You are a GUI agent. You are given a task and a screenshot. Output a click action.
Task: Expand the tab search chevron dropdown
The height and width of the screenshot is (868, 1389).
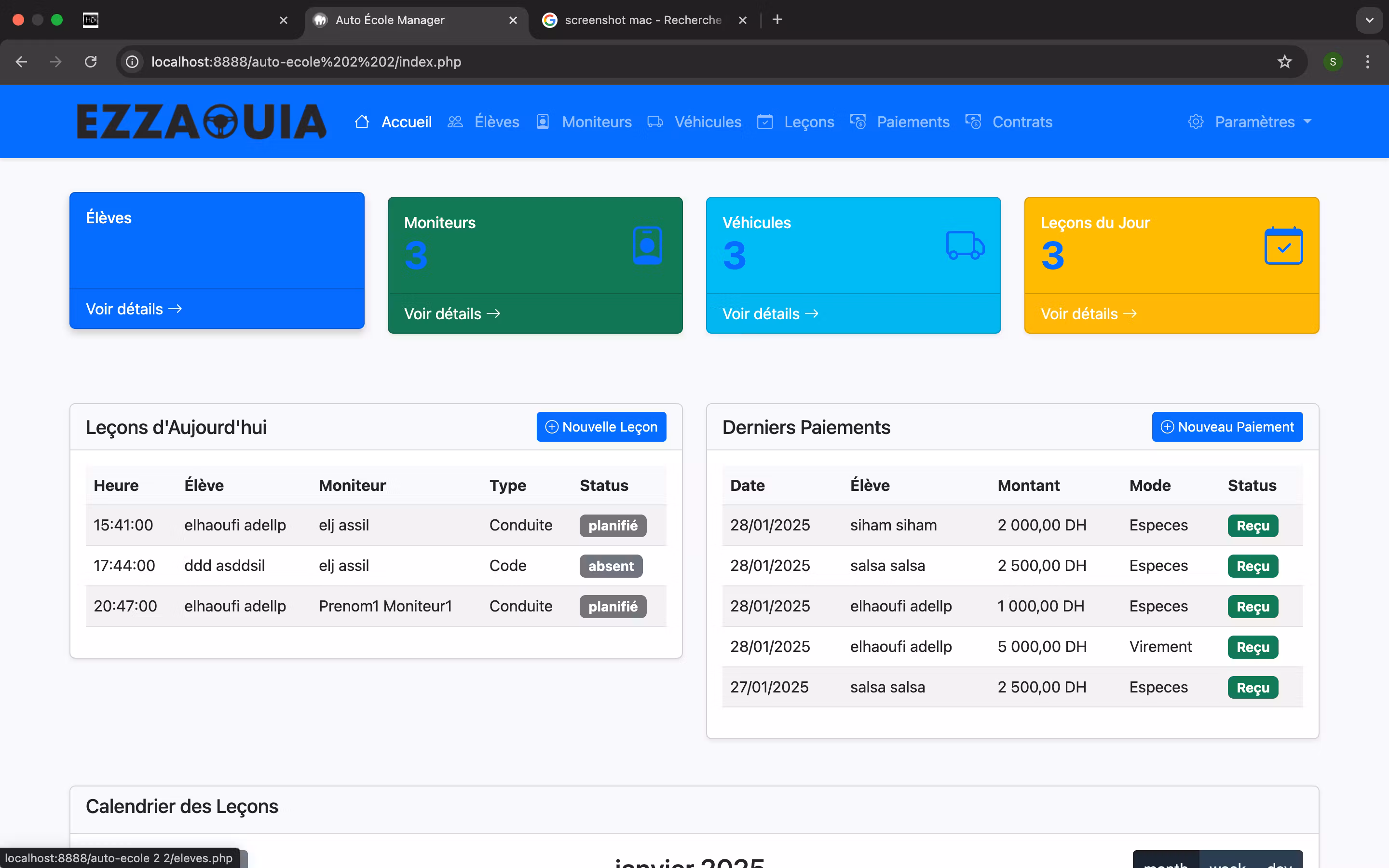pos(1370,20)
